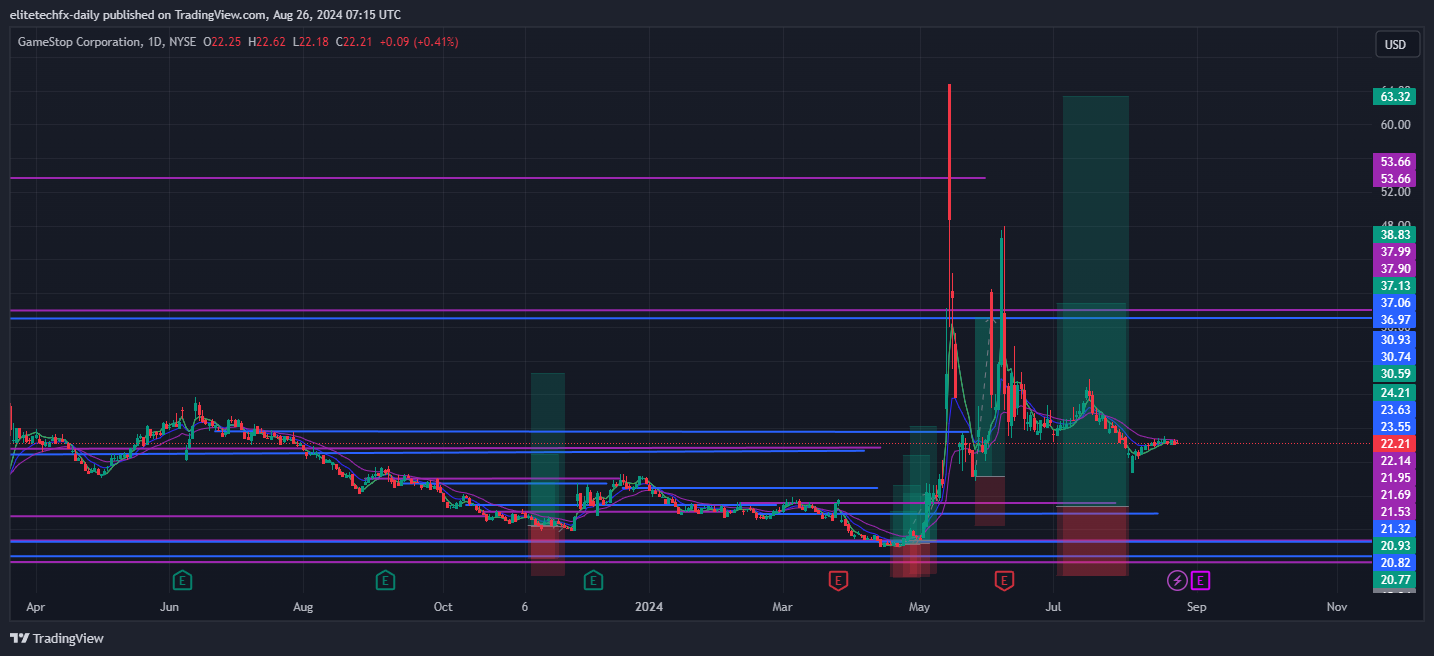Click the purple upcoming earnings E icon

coord(1201,579)
